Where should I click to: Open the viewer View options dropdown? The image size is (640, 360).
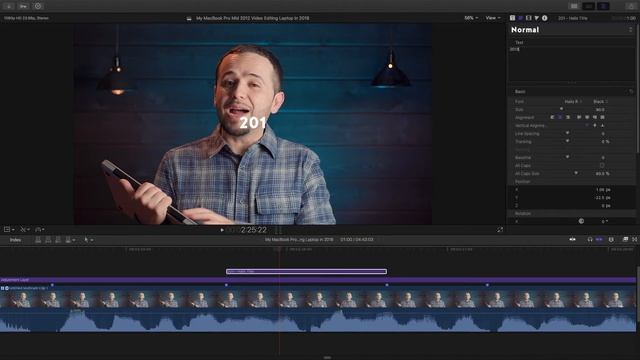click(493, 18)
